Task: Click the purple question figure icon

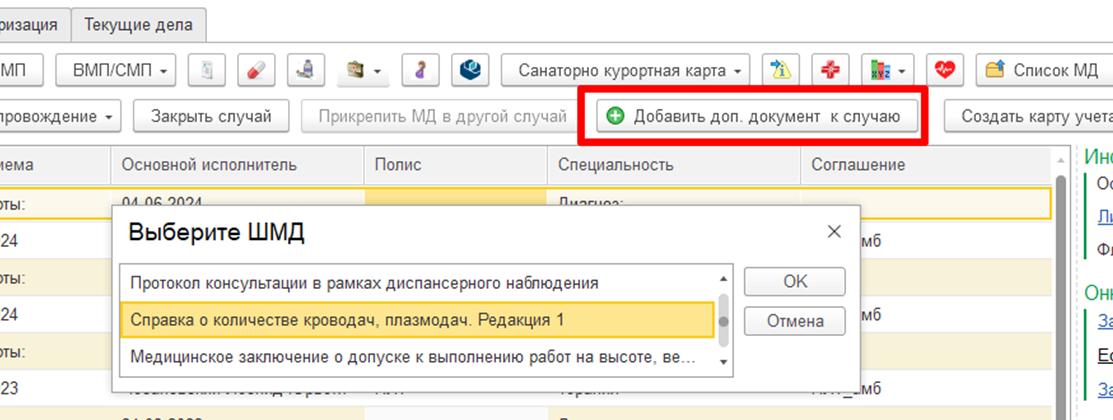Action: pos(420,70)
